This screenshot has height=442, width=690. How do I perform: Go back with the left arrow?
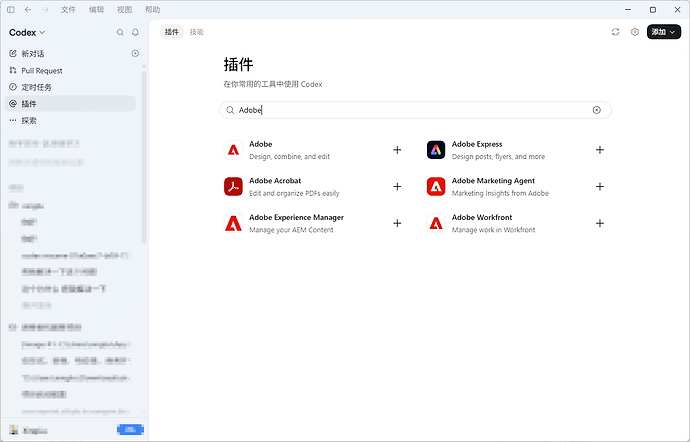pos(28,10)
